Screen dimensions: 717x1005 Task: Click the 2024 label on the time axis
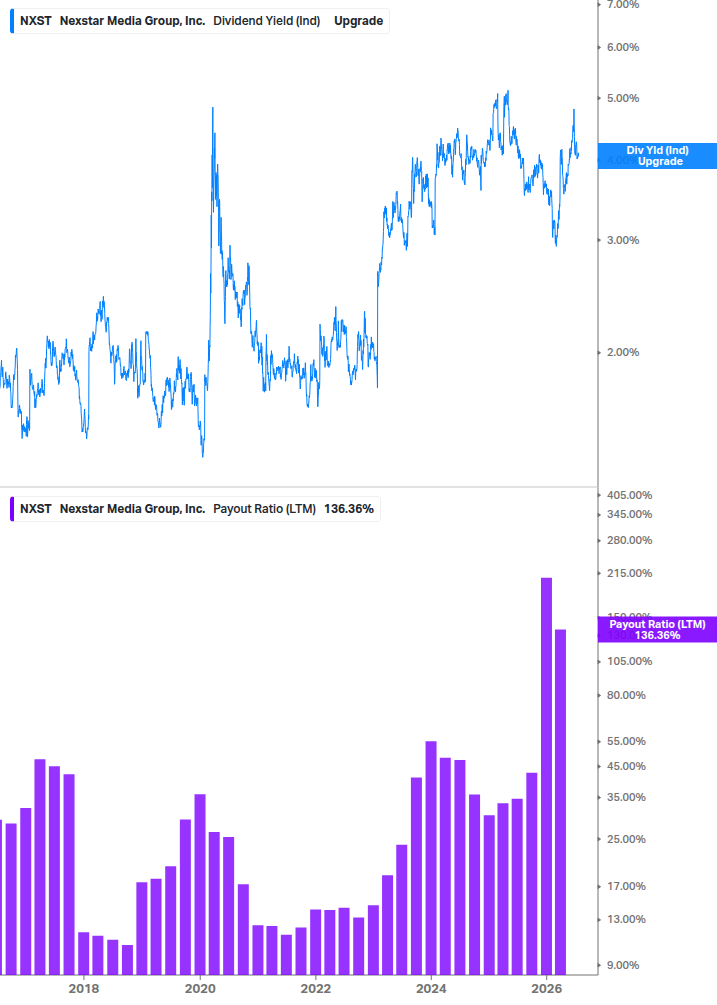coord(431,989)
